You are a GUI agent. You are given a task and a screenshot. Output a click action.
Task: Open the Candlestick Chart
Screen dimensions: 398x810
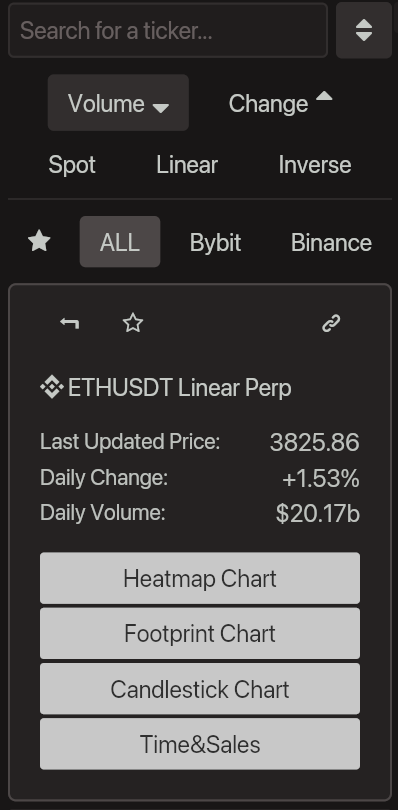(x=200, y=689)
